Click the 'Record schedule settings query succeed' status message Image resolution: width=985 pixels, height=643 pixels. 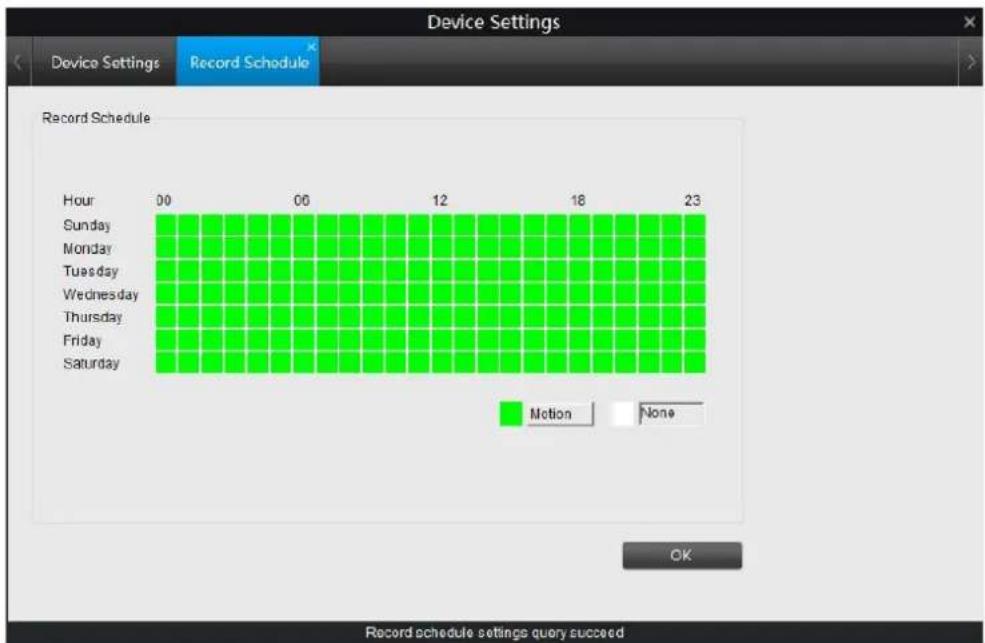(x=494, y=632)
